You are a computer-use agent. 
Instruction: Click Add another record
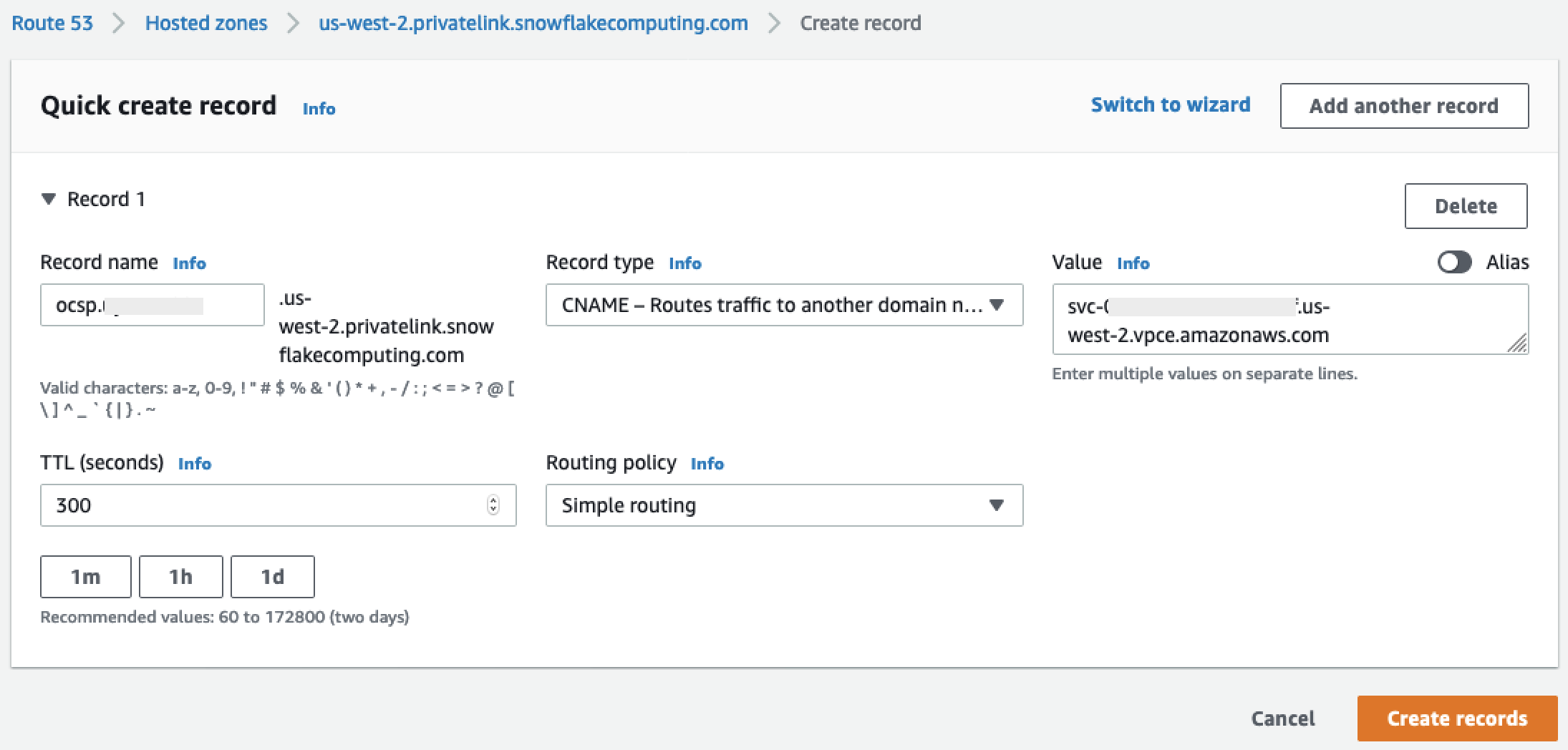pyautogui.click(x=1404, y=105)
